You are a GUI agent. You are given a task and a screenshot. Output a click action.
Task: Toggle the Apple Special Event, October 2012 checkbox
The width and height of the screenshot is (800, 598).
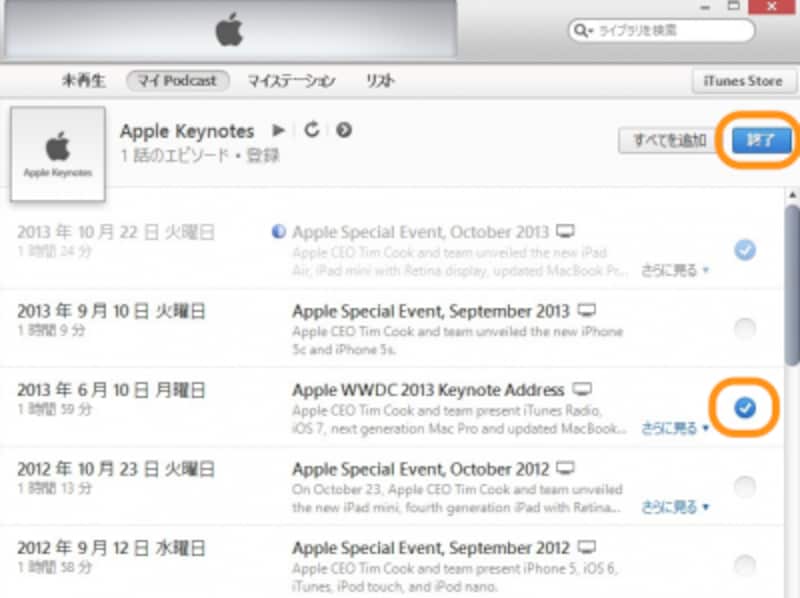[x=745, y=487]
